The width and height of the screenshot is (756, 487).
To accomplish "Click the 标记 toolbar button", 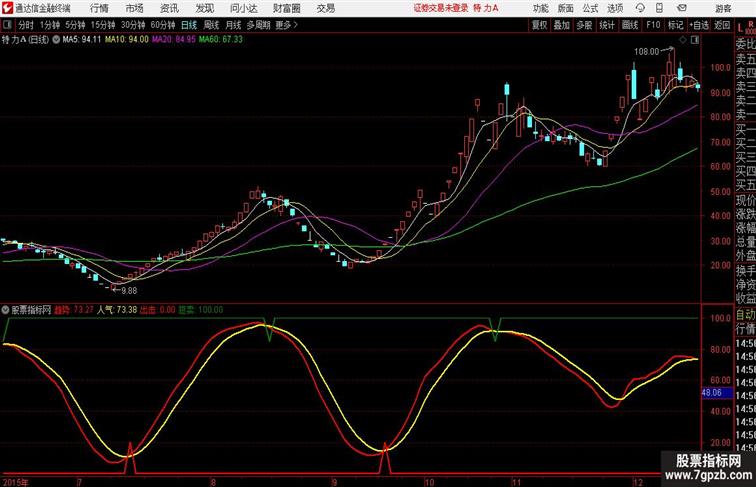I will point(675,25).
